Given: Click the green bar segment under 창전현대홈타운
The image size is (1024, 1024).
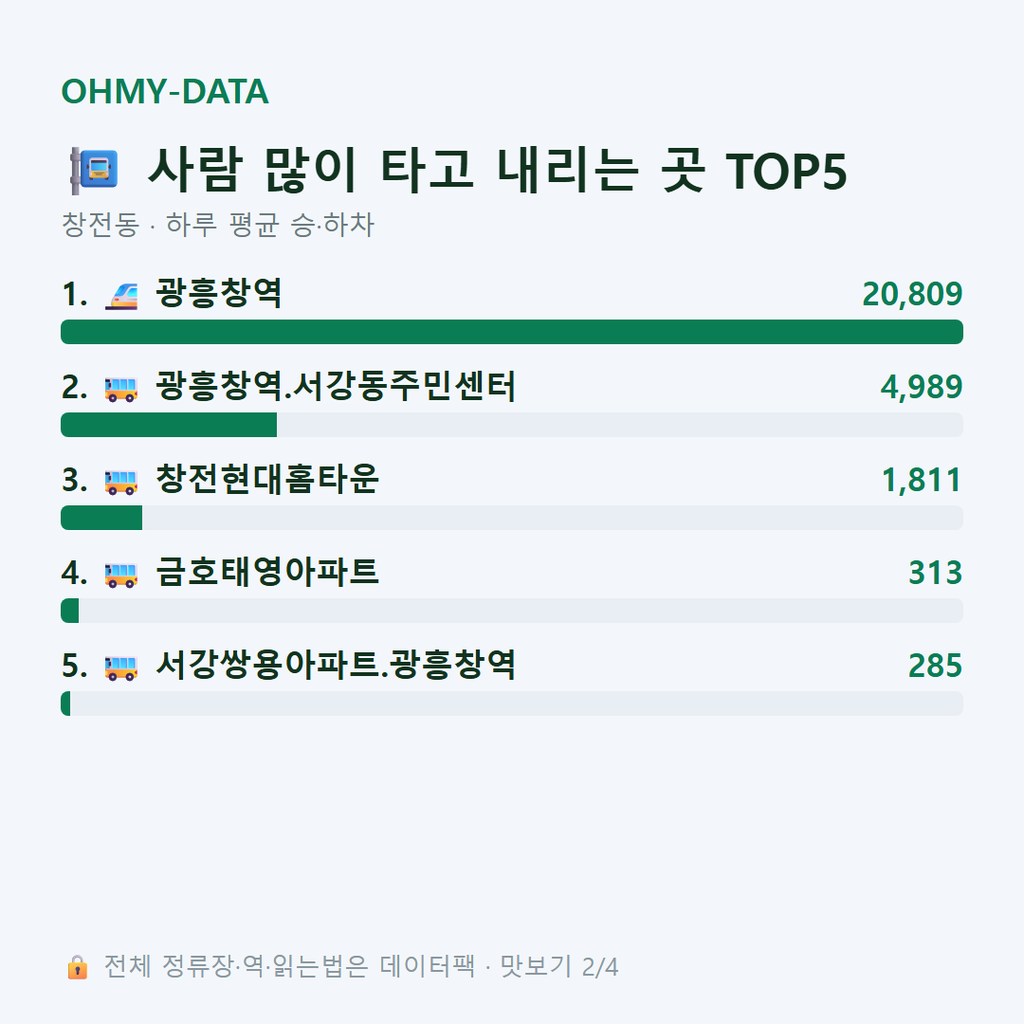Looking at the screenshot, I should click(x=101, y=517).
